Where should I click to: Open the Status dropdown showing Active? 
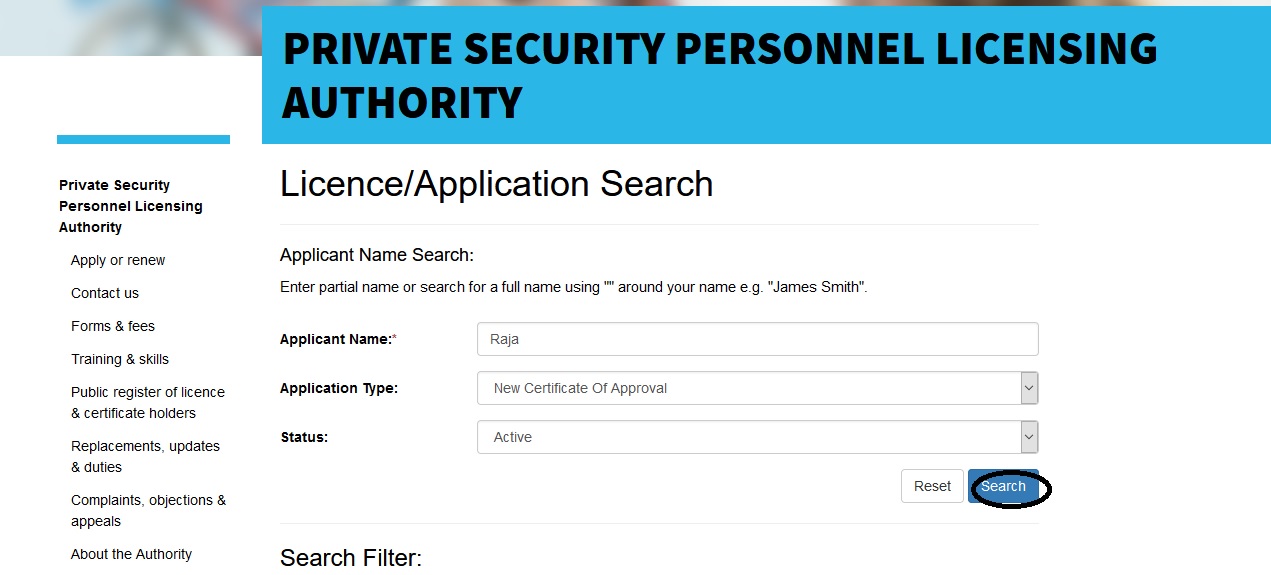pyautogui.click(x=750, y=437)
